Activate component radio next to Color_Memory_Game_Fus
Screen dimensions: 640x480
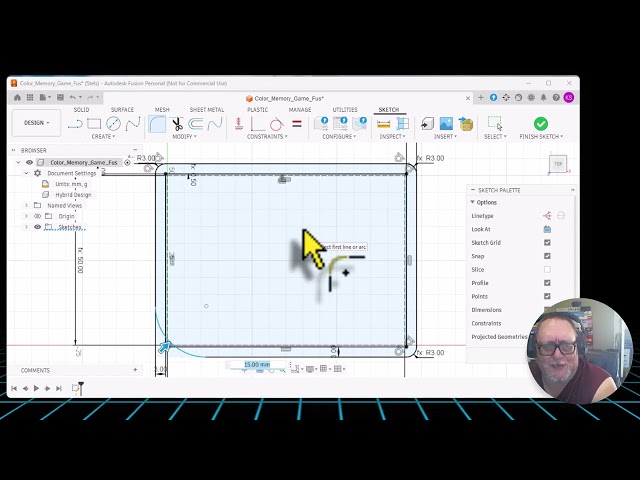[127, 162]
